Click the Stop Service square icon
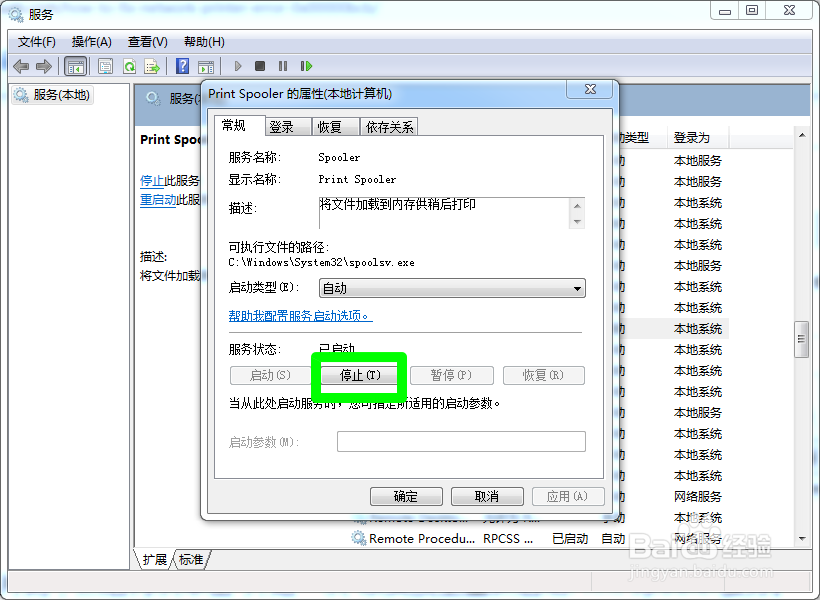Viewport: 820px width, 600px height. [259, 66]
